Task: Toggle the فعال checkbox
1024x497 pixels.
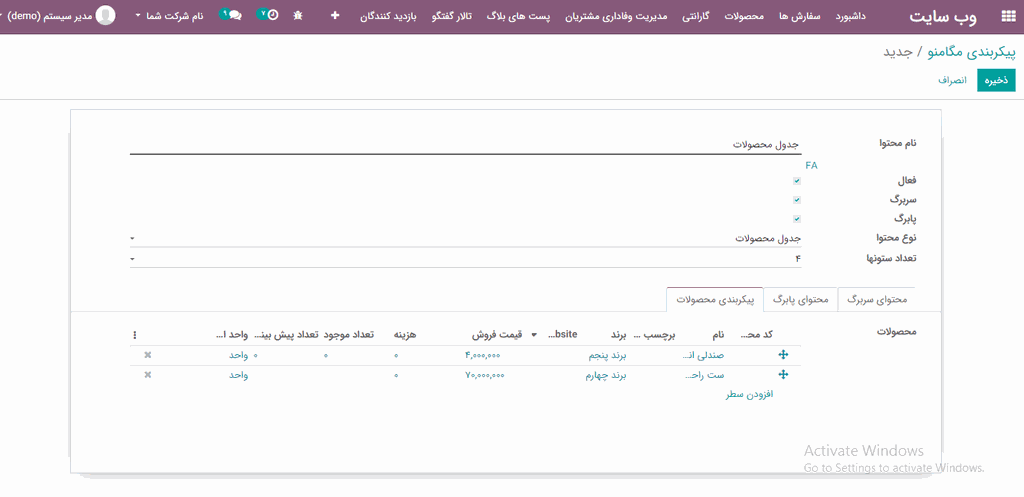Action: click(797, 180)
